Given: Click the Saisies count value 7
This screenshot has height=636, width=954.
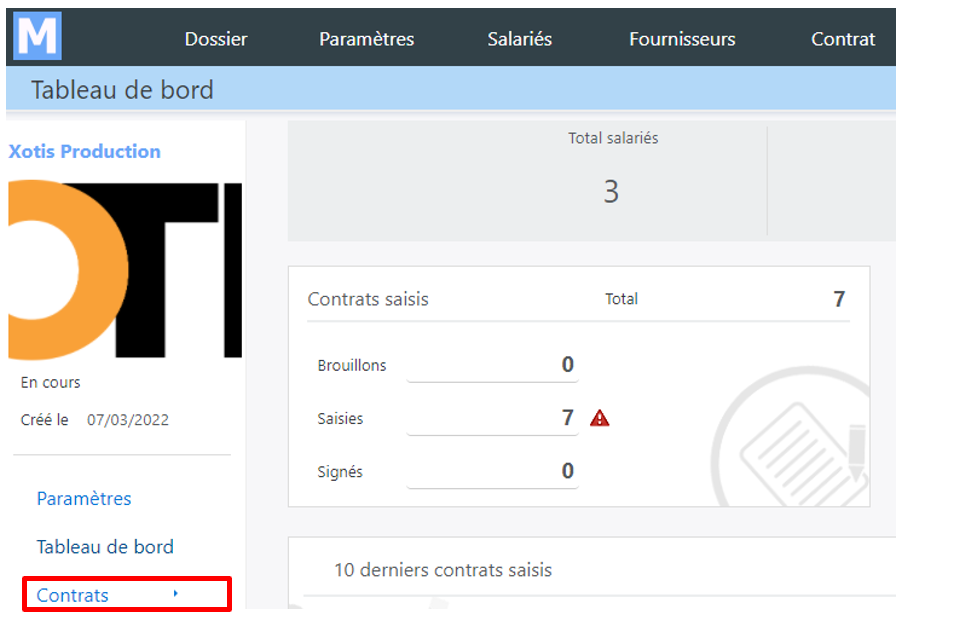Looking at the screenshot, I should 567,418.
